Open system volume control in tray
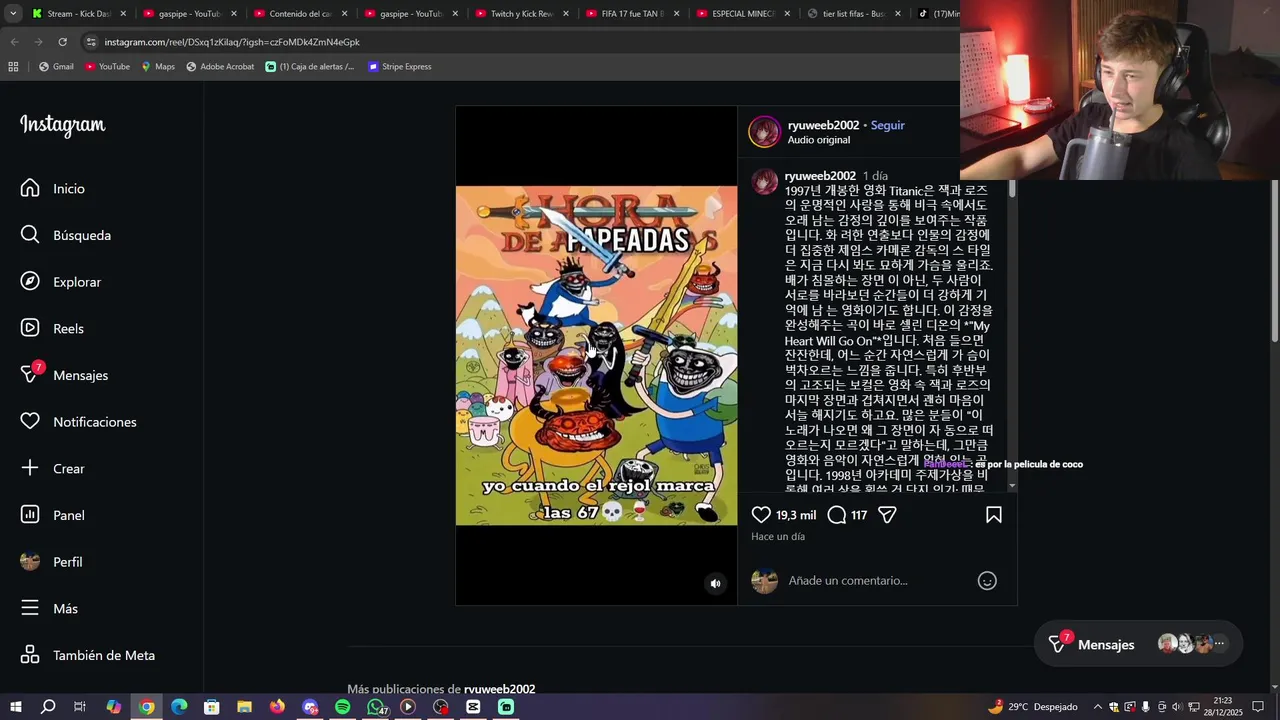This screenshot has width=1280, height=720. [1176, 707]
